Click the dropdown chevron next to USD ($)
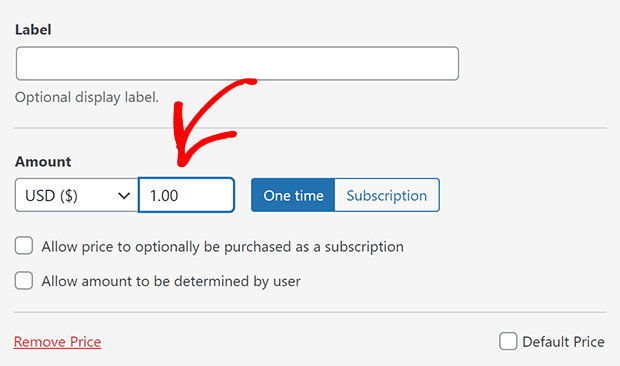This screenshot has height=366, width=620. pyautogui.click(x=124, y=196)
